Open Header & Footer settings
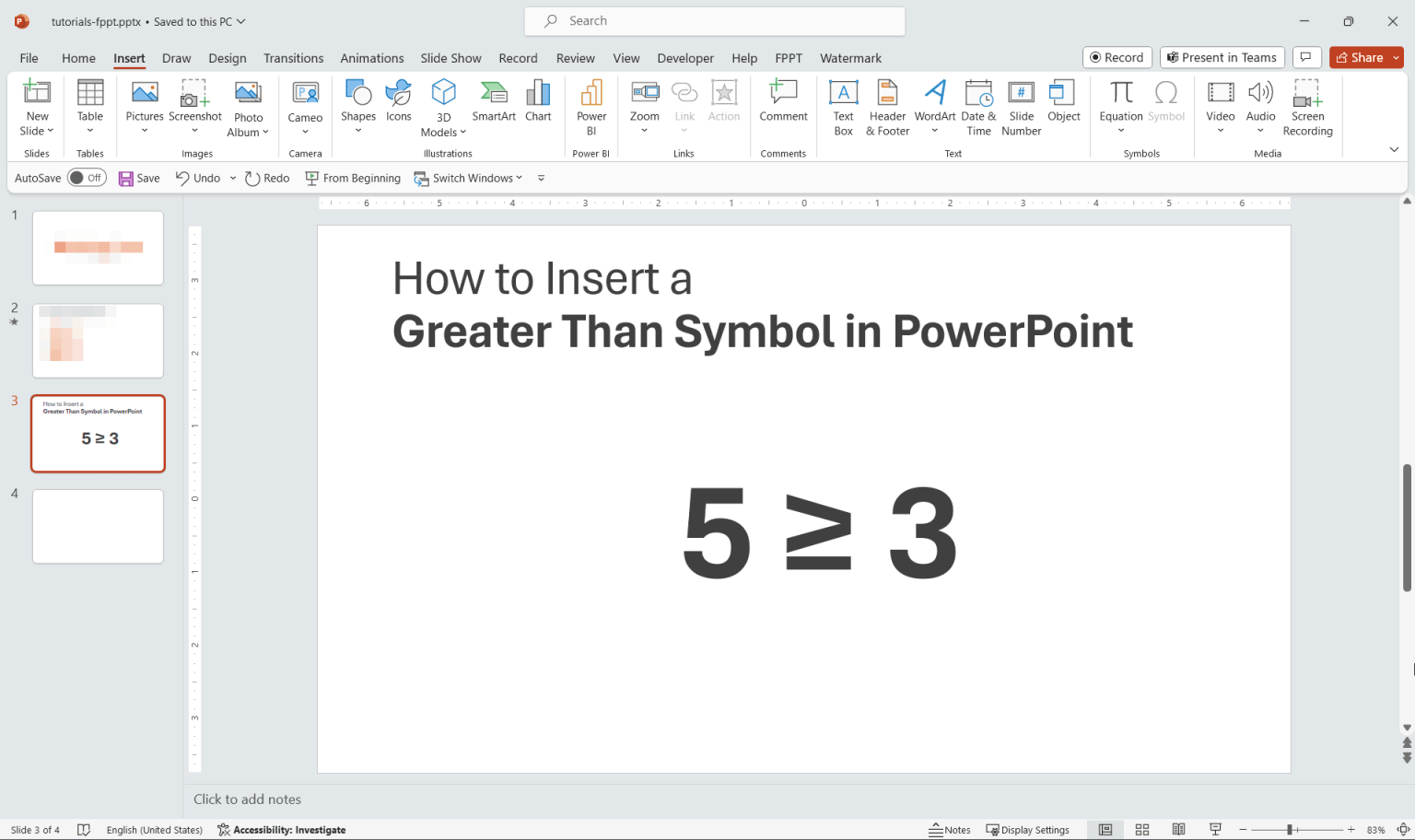The image size is (1415, 840). point(886,106)
